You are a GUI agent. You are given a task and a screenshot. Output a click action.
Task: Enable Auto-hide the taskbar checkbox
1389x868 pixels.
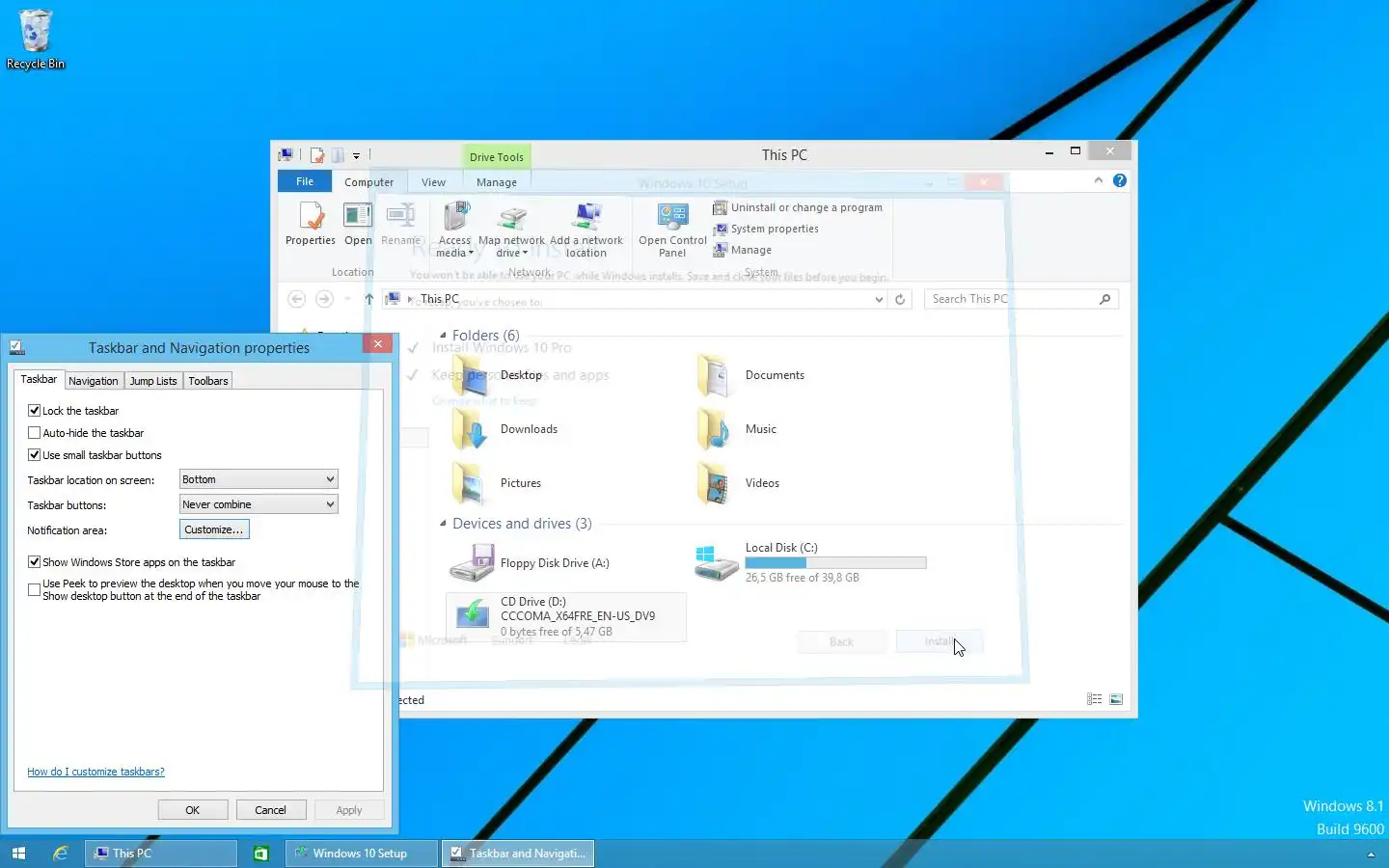[35, 433]
